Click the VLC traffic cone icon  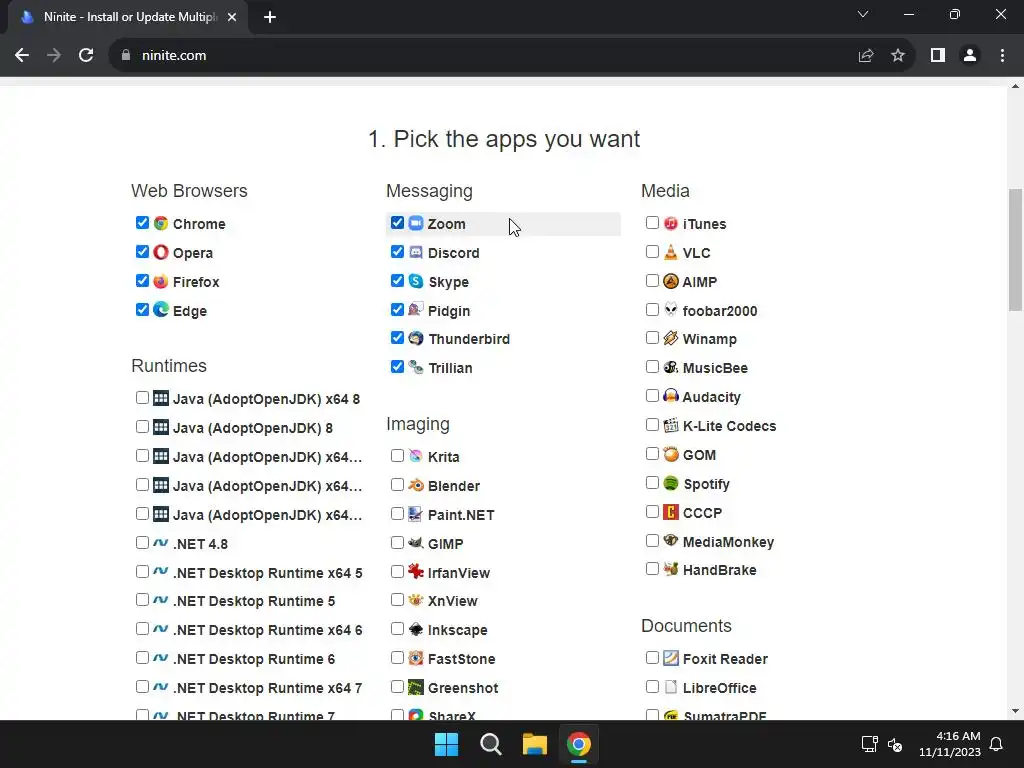coord(671,252)
